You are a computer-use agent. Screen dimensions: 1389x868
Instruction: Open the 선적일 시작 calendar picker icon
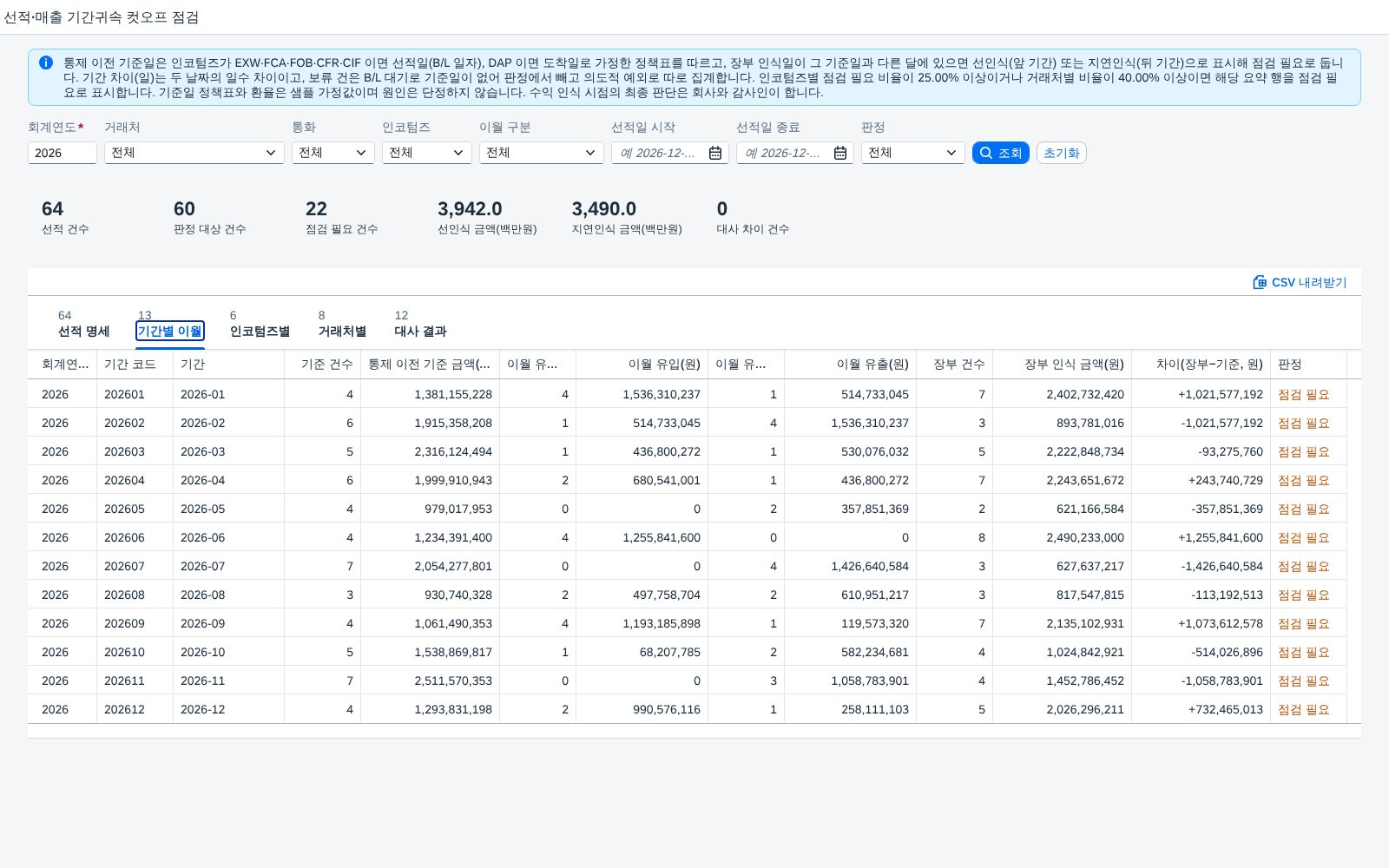tap(715, 153)
